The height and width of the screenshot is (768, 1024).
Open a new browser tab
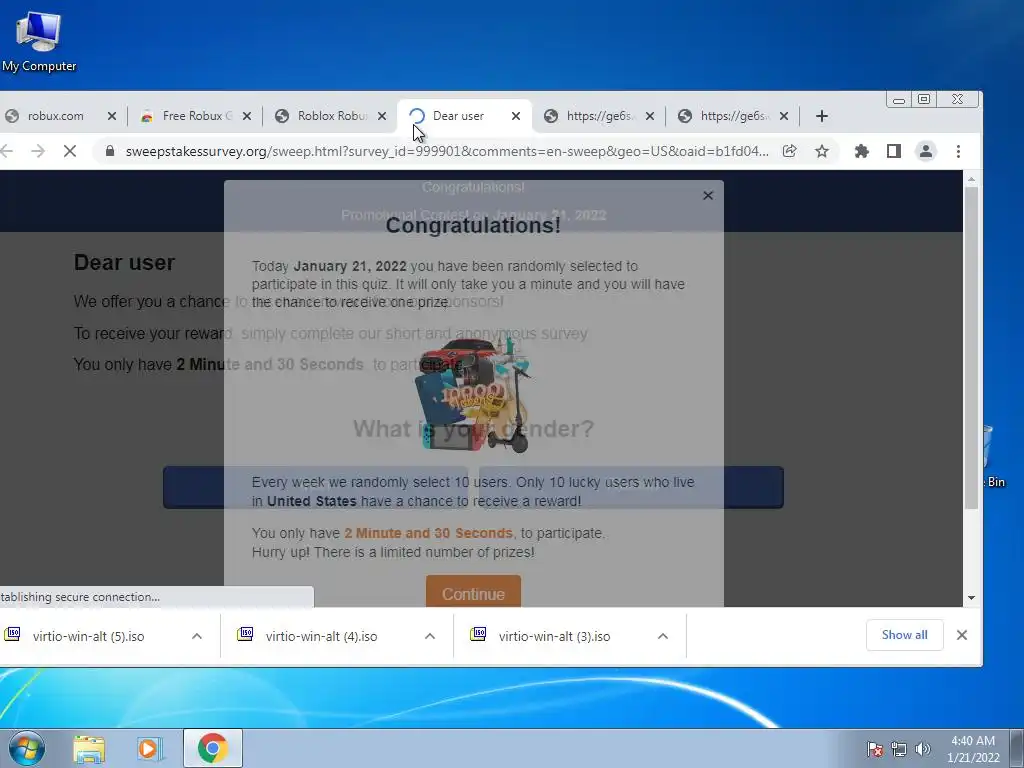tap(822, 116)
